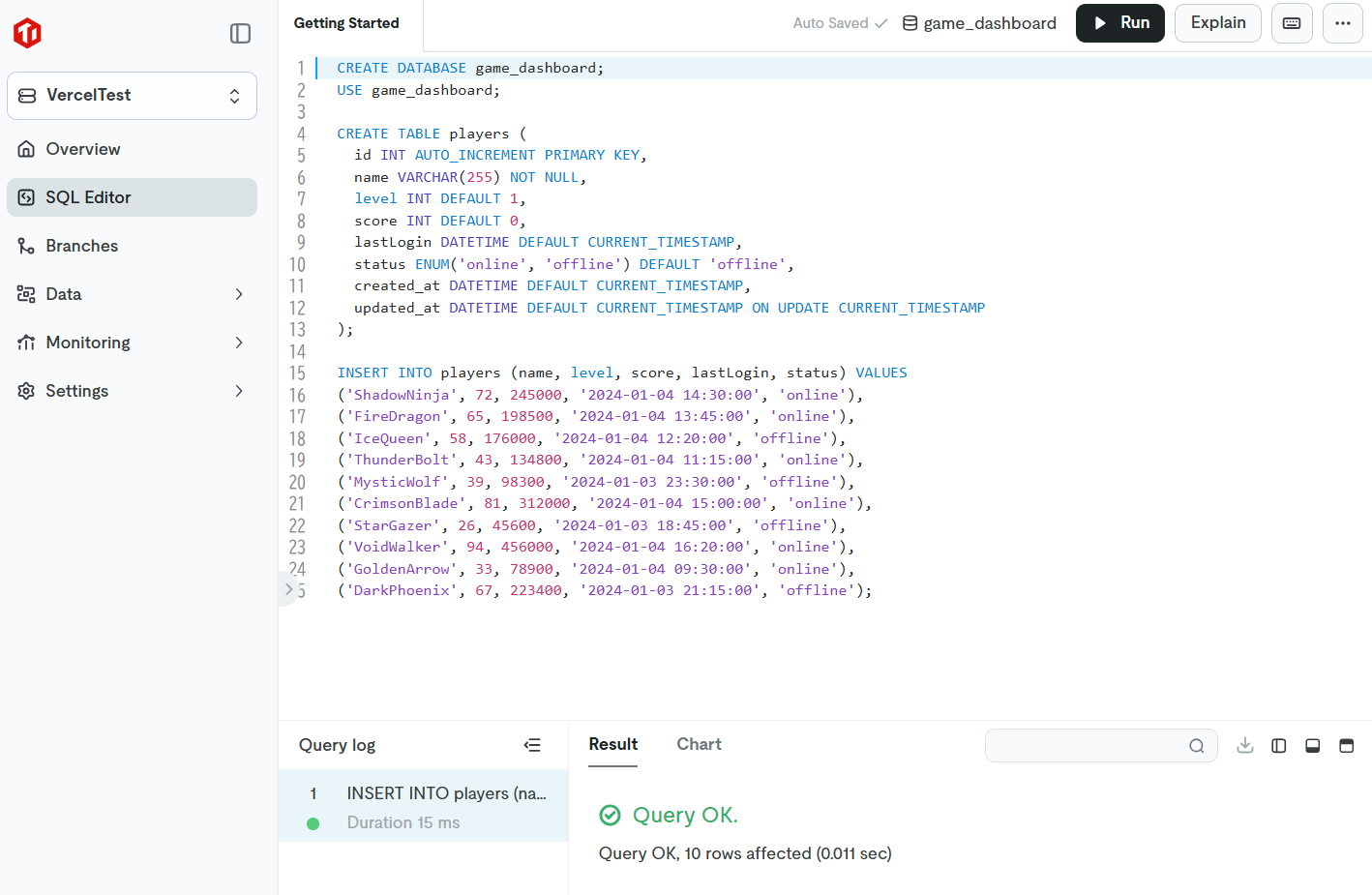Click the 'GoldenArrow' row in editor
This screenshot has width=1372, height=895.
(x=595, y=569)
